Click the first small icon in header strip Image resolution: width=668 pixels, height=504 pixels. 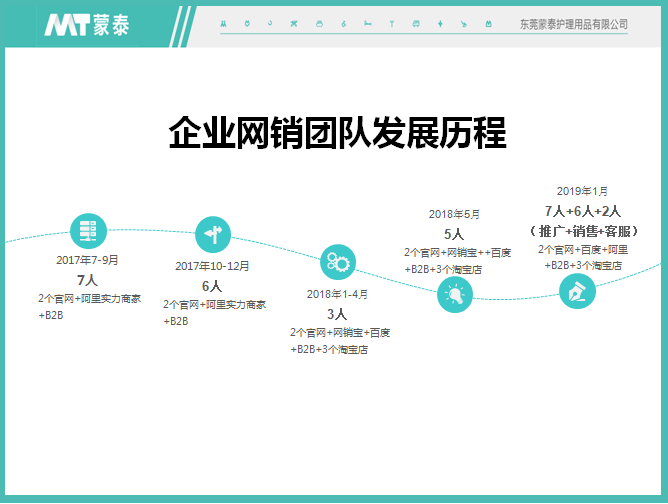click(x=222, y=23)
